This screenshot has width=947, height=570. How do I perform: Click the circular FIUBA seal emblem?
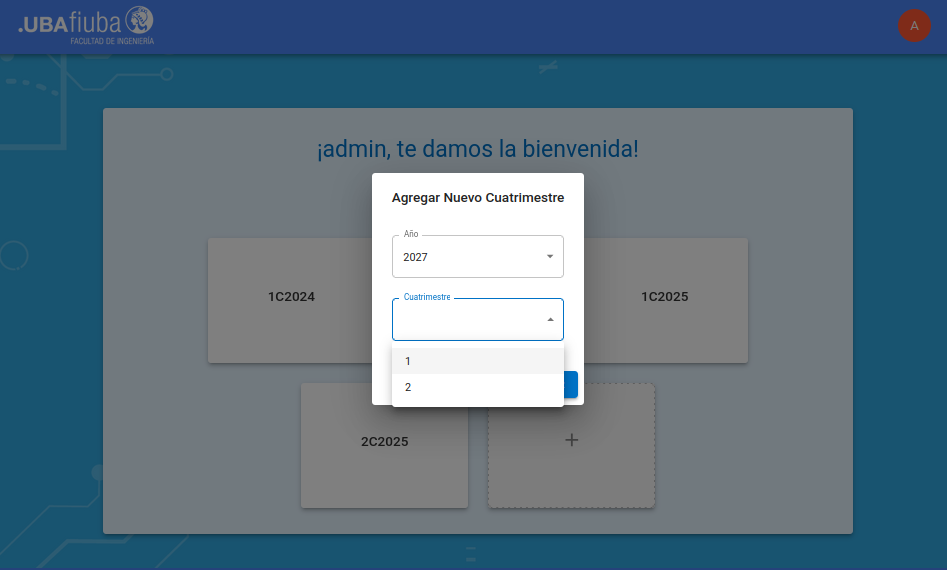coord(140,19)
